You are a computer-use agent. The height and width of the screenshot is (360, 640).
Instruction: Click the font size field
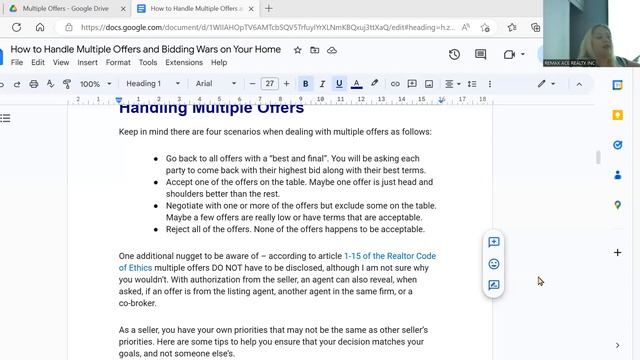click(269, 84)
